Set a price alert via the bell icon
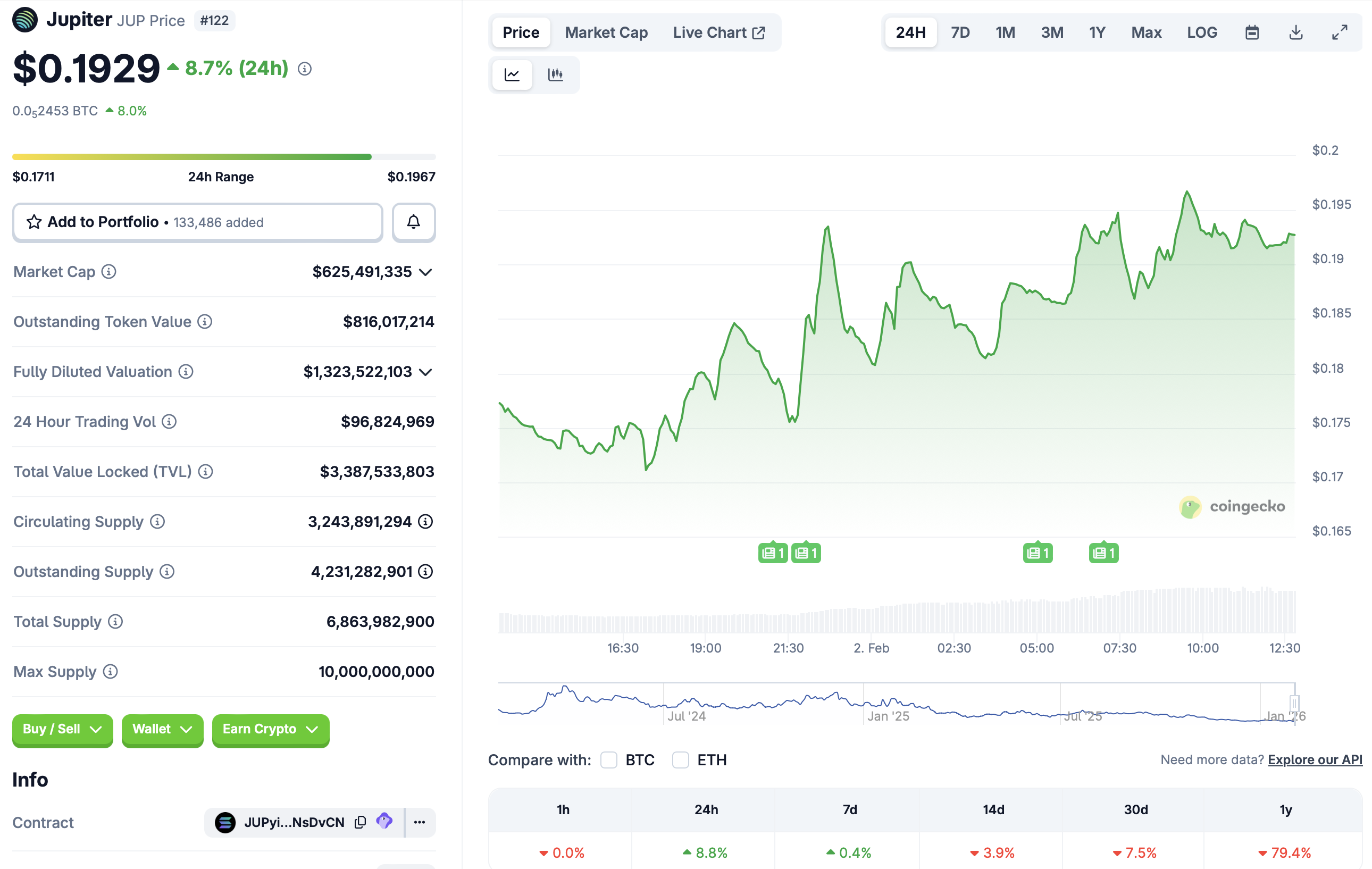This screenshot has height=869, width=1372. (414, 222)
